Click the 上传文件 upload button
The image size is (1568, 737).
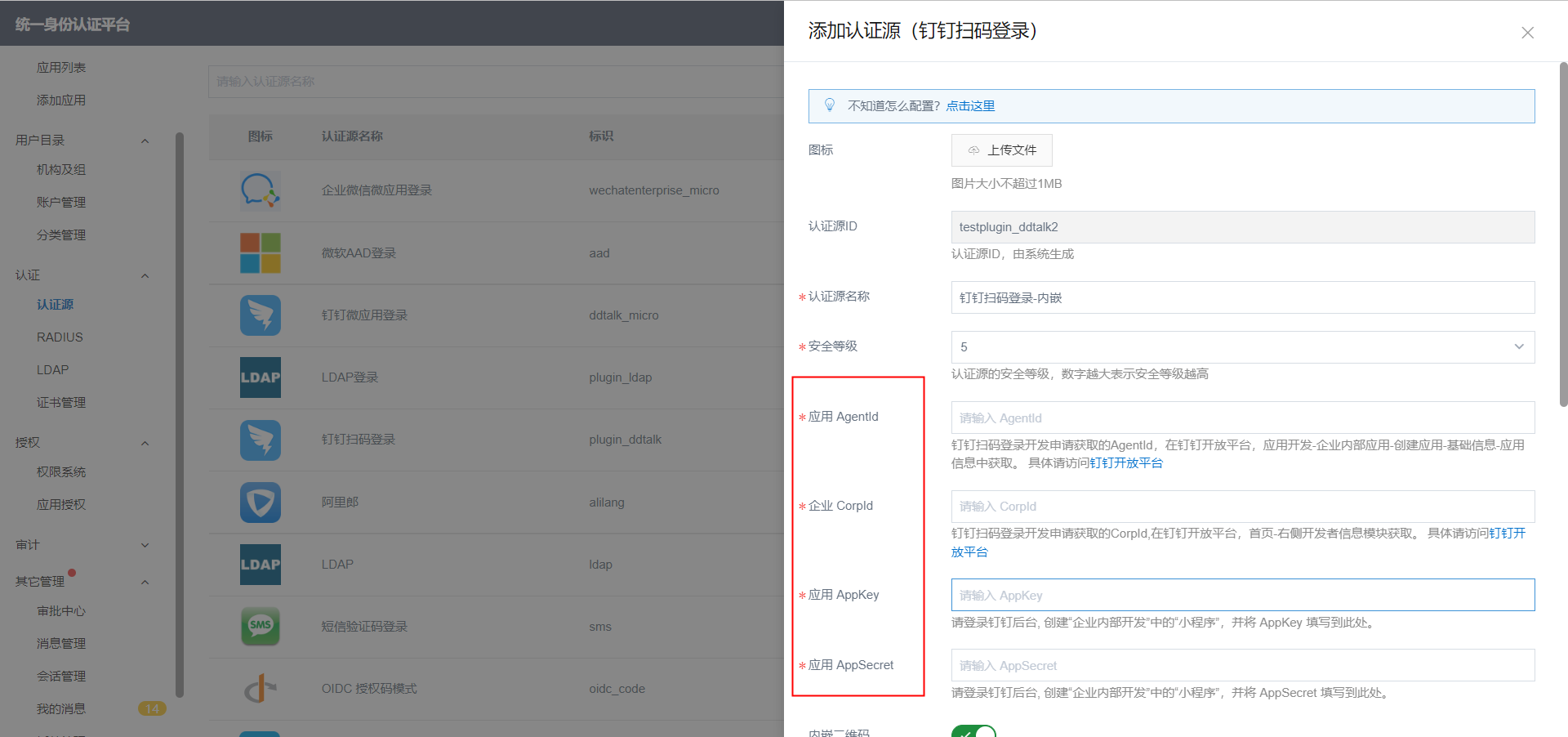tap(1001, 150)
